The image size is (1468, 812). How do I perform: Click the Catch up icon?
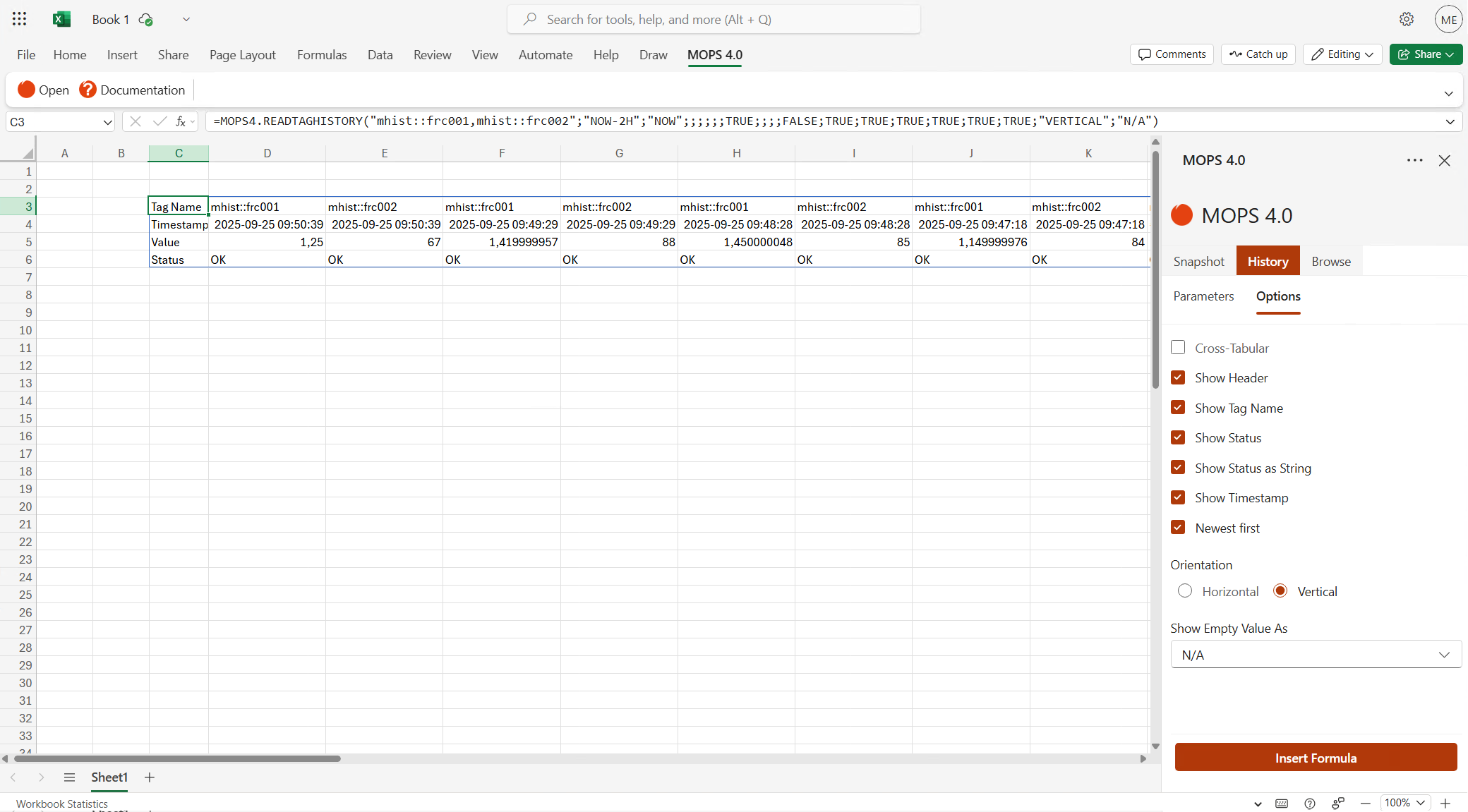coord(1236,54)
